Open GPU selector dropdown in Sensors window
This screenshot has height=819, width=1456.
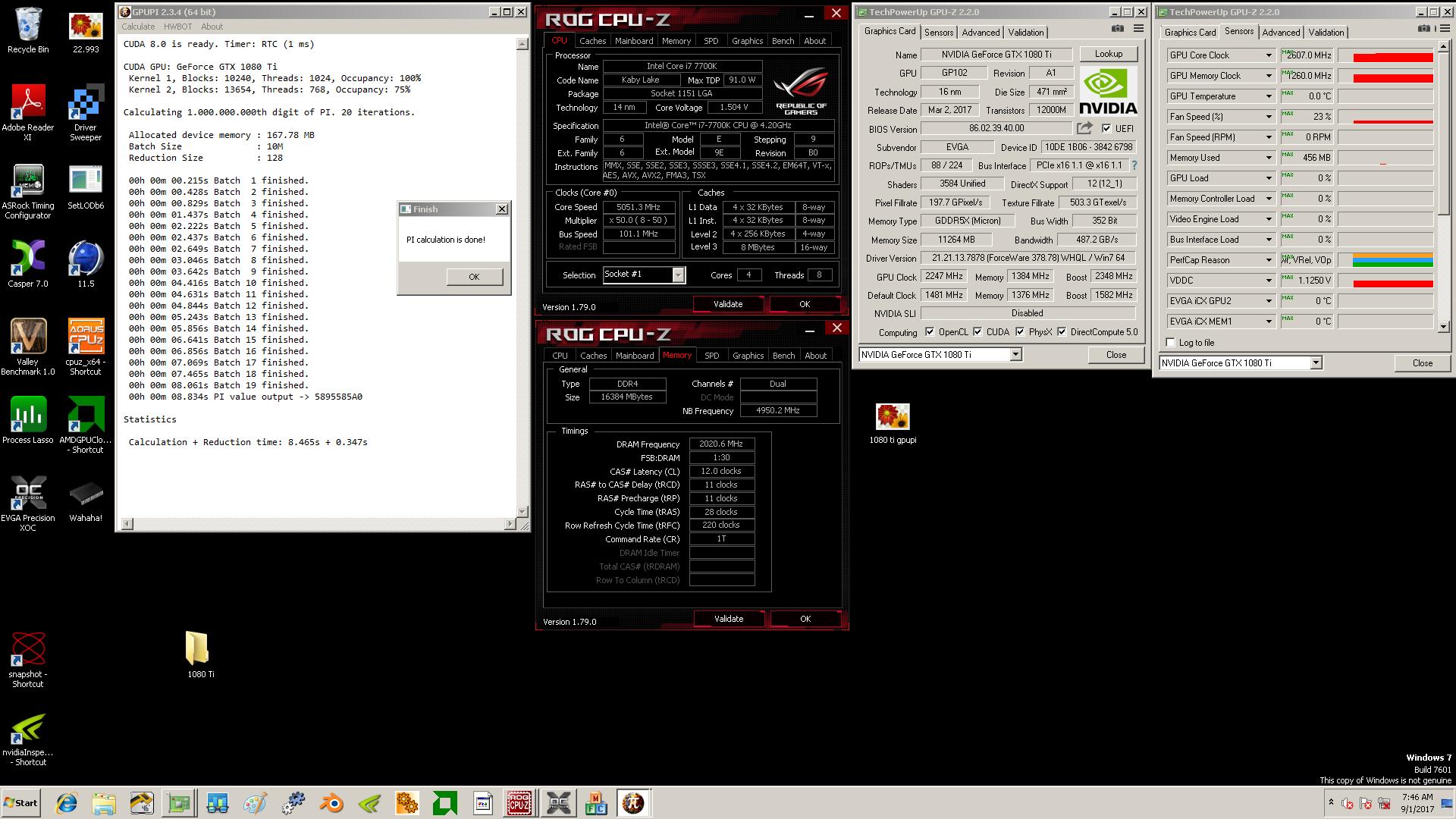tap(1316, 363)
